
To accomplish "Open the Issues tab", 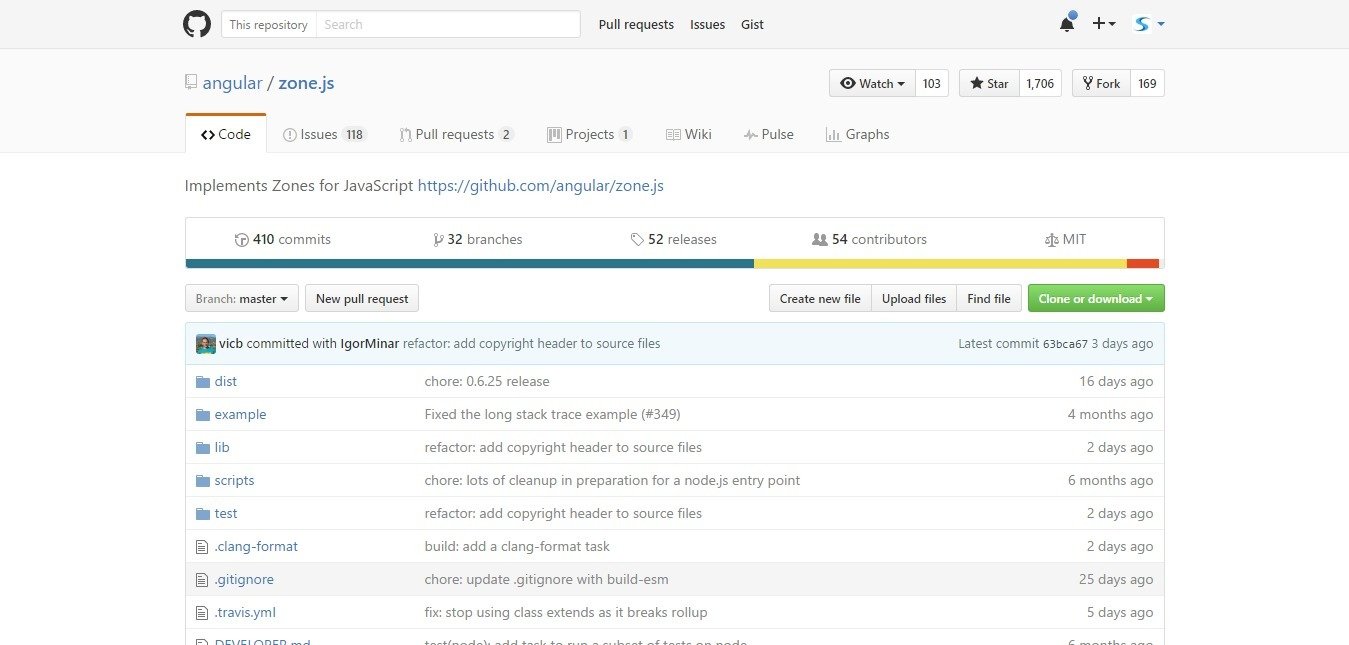I will (x=326, y=134).
